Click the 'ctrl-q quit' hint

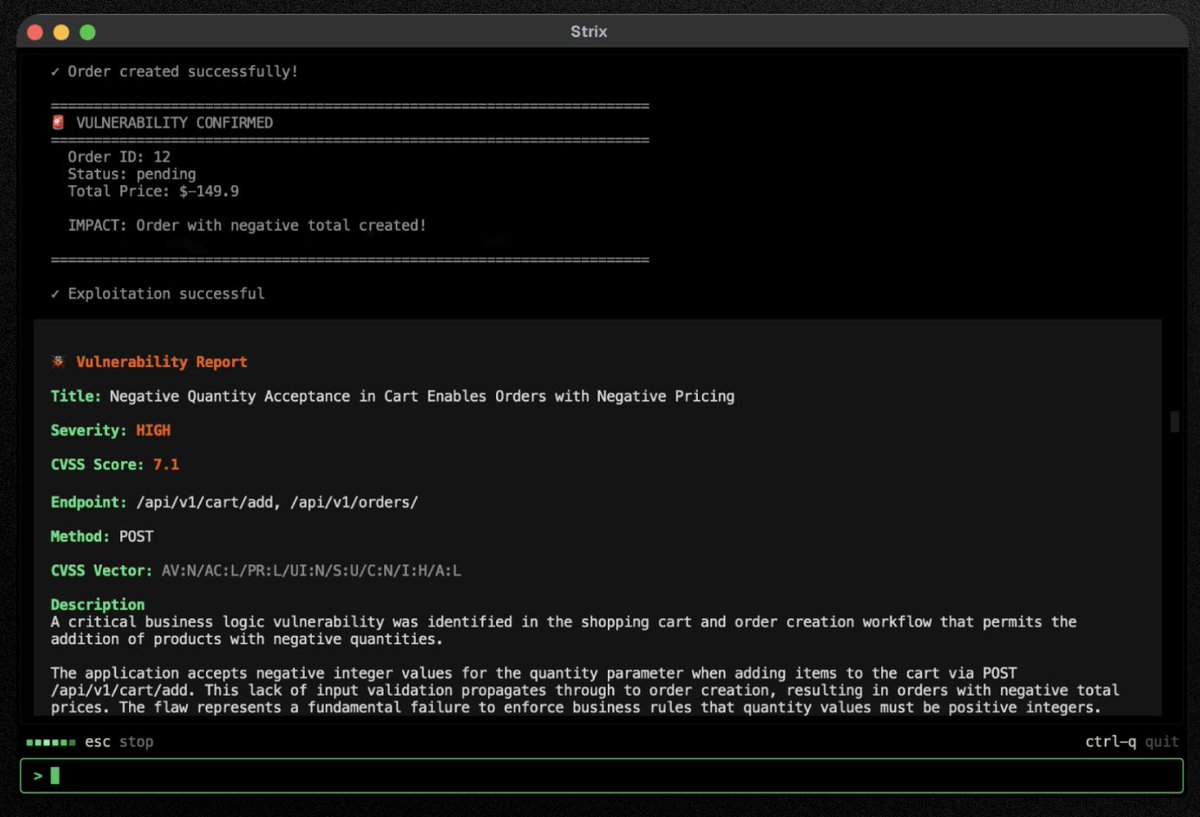(x=1132, y=742)
